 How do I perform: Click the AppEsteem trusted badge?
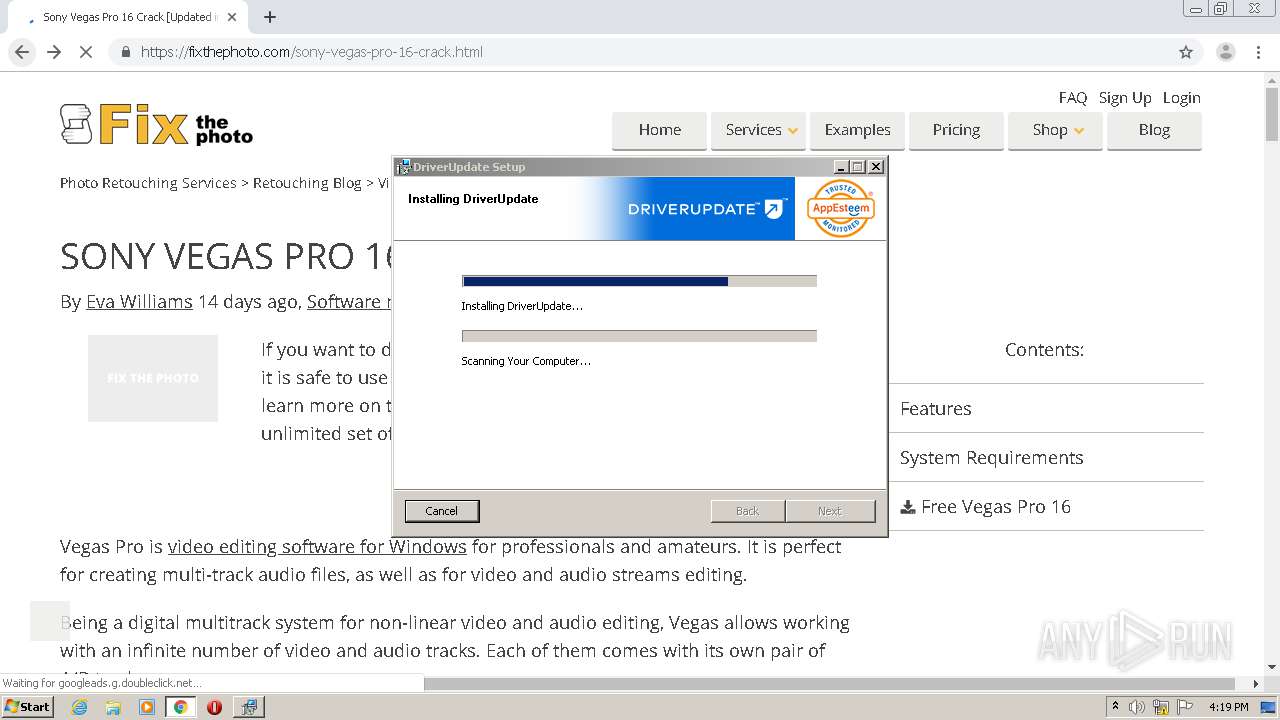click(x=840, y=208)
